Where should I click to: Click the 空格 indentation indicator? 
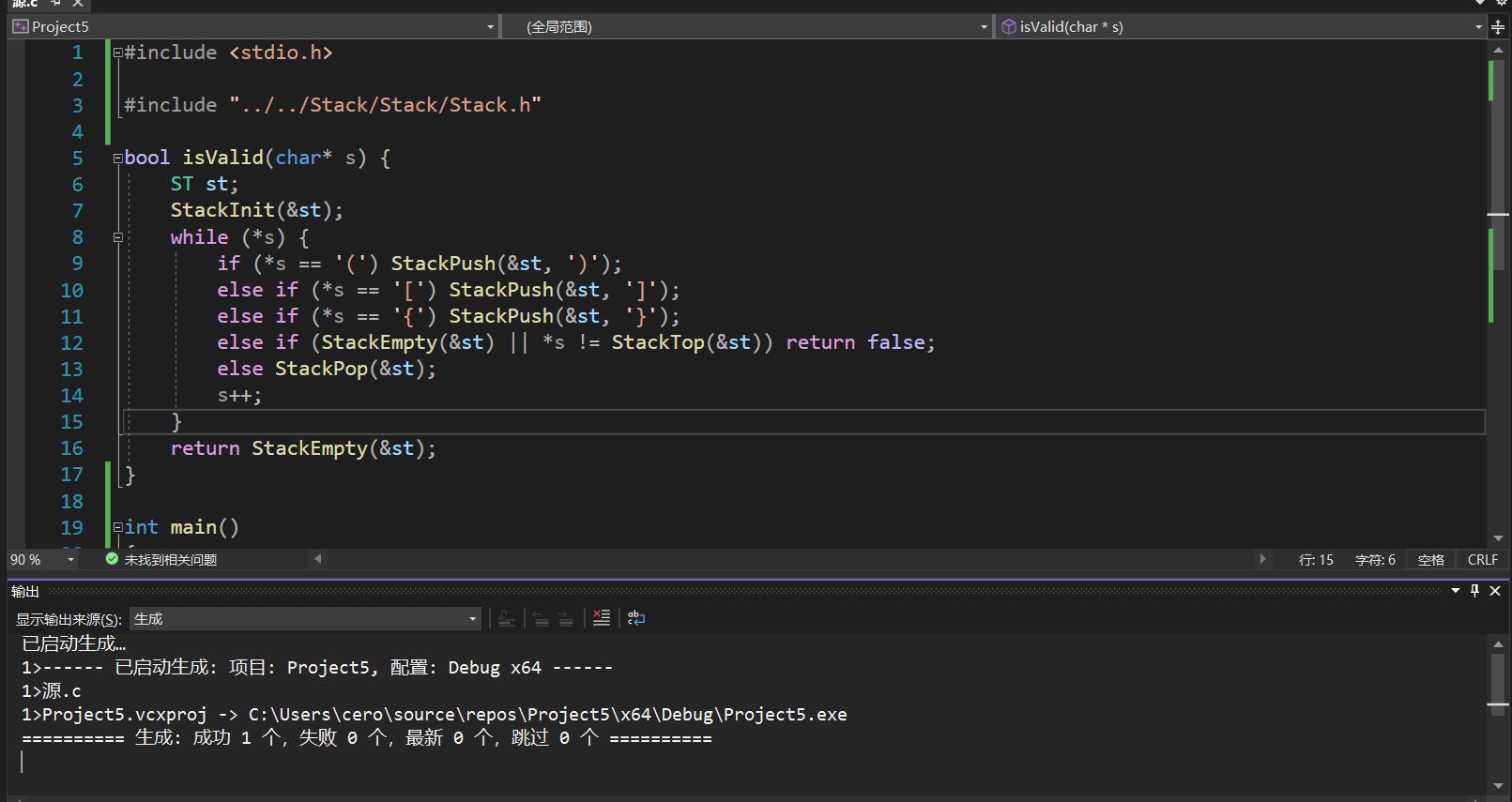point(1430,560)
